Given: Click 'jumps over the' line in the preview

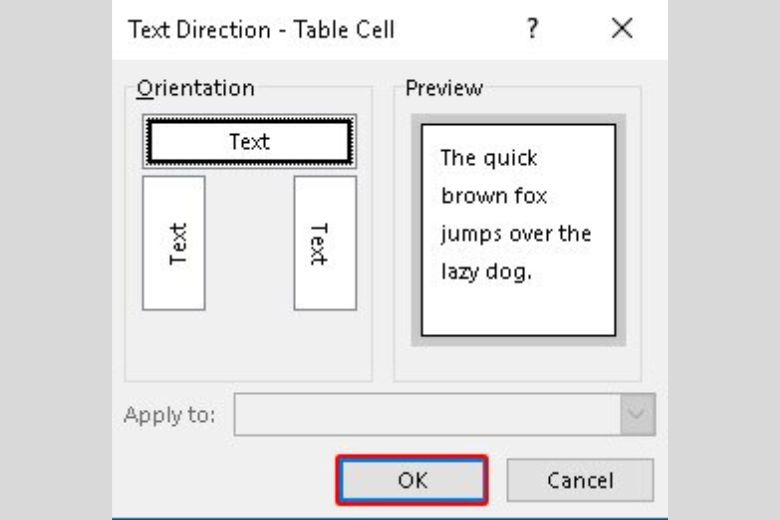Looking at the screenshot, I should tap(516, 233).
